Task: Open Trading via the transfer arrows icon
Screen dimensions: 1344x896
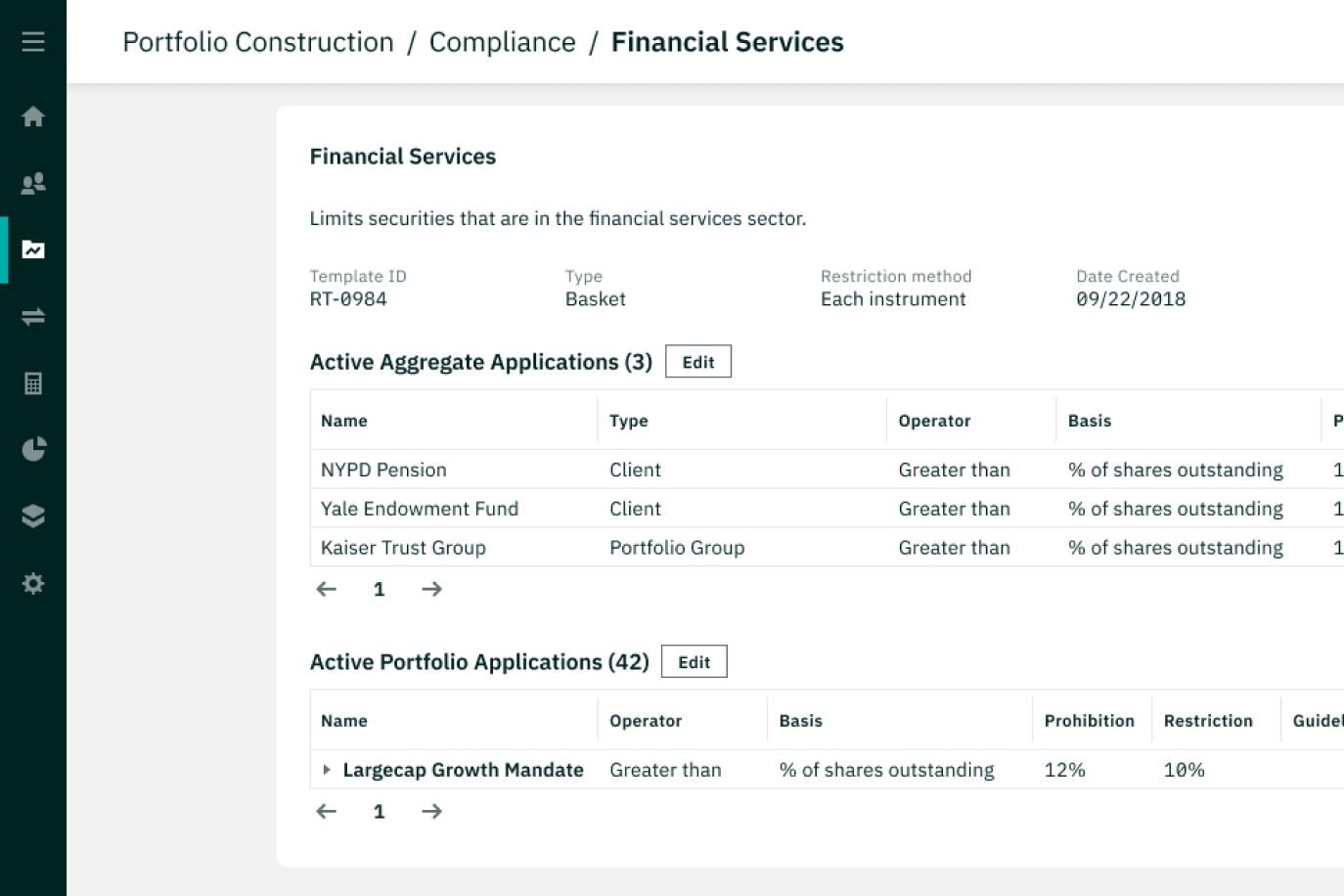Action: tap(32, 316)
